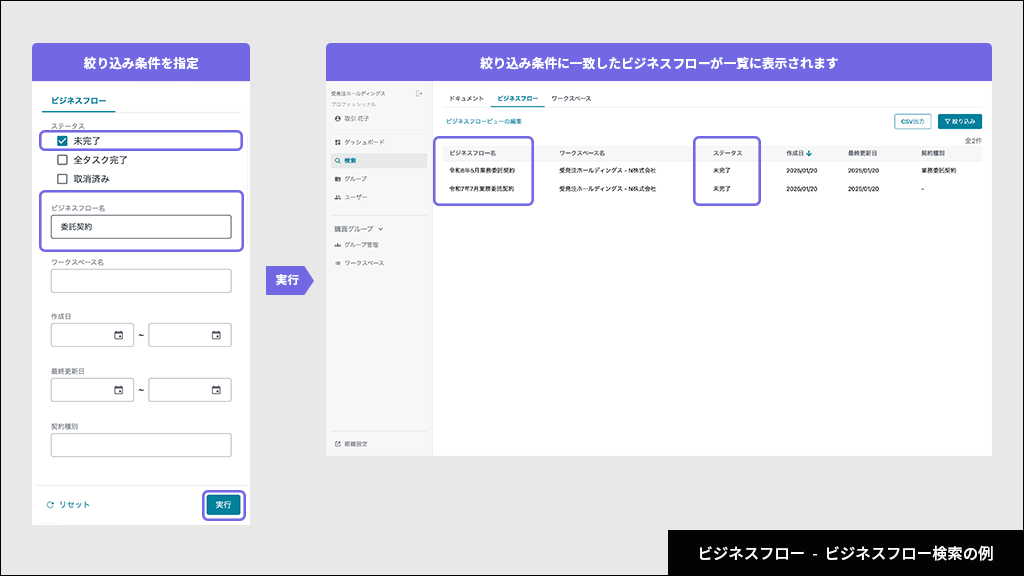Expand the 購買グループ dropdown

[359, 229]
